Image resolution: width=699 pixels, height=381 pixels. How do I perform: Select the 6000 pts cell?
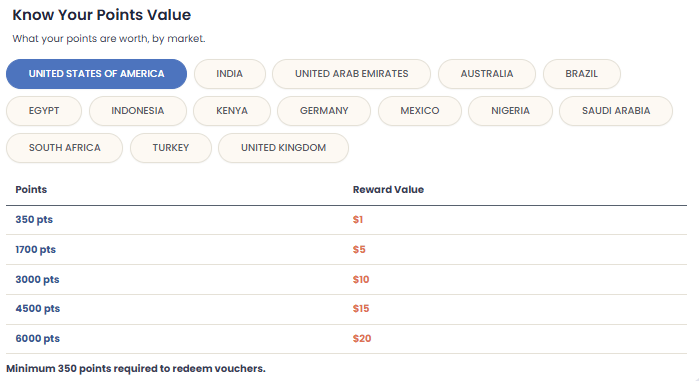click(x=37, y=339)
